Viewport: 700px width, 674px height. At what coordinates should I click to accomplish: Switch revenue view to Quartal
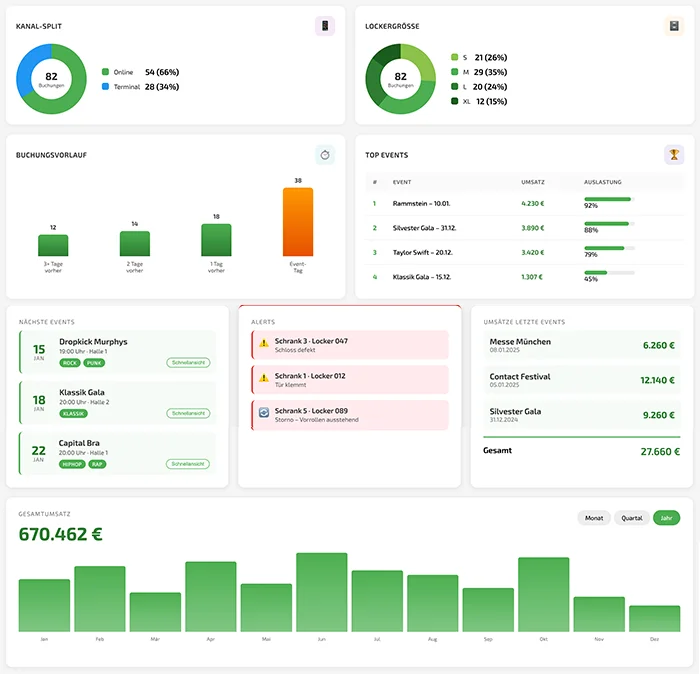[x=632, y=518]
